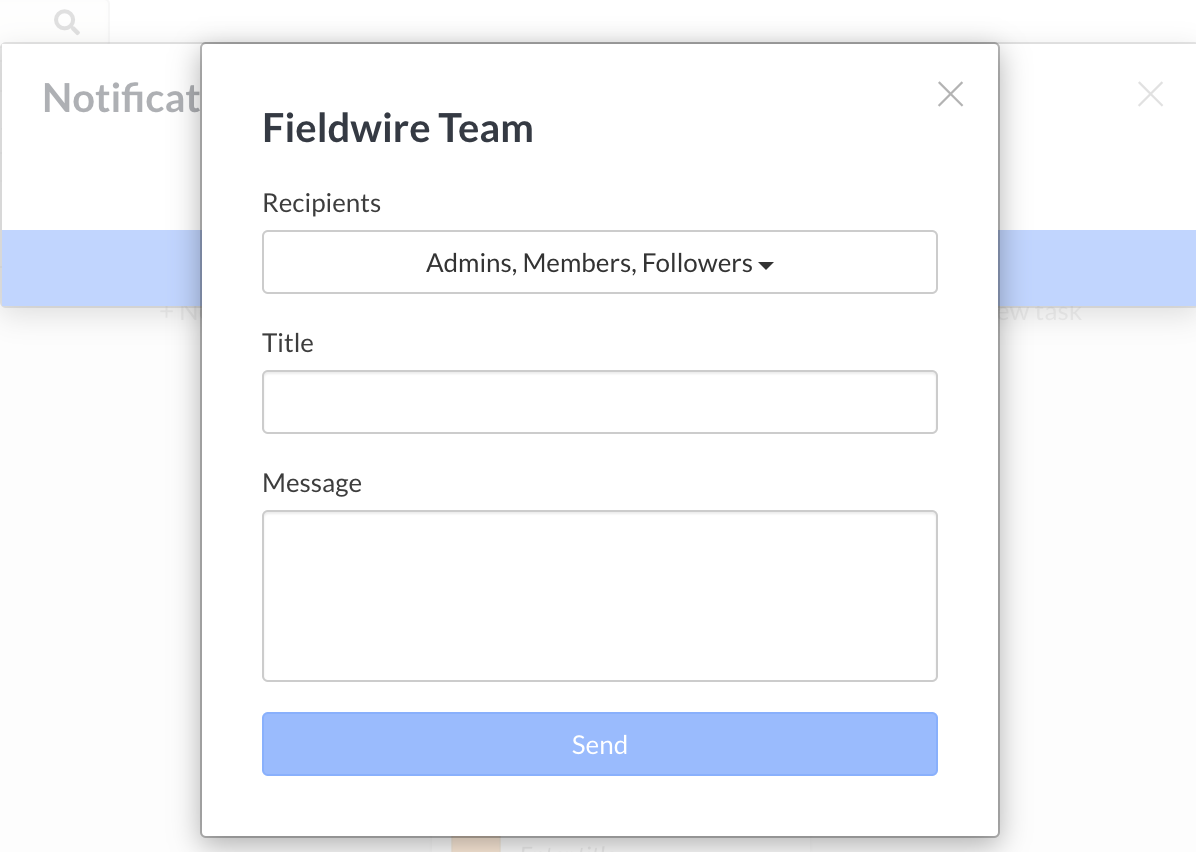
Task: Click the search magnifier icon
Action: coord(67,22)
